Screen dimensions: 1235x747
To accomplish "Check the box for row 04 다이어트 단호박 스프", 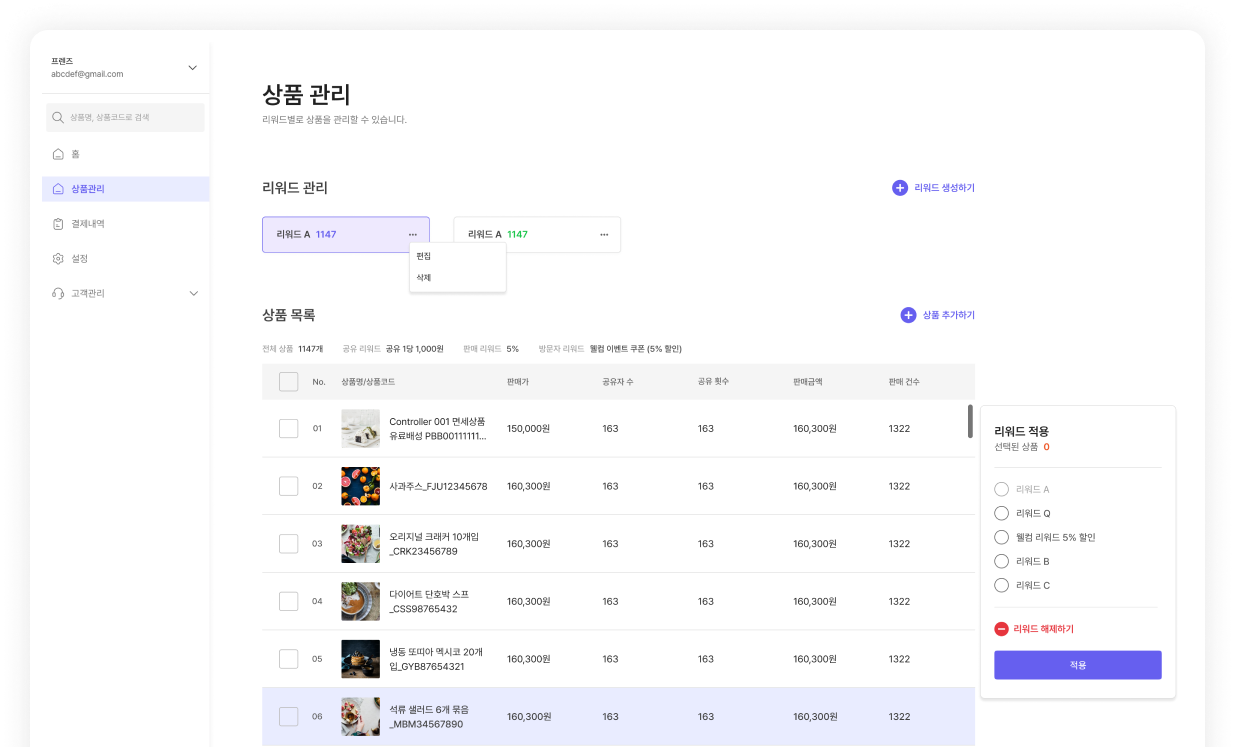I will (x=289, y=601).
